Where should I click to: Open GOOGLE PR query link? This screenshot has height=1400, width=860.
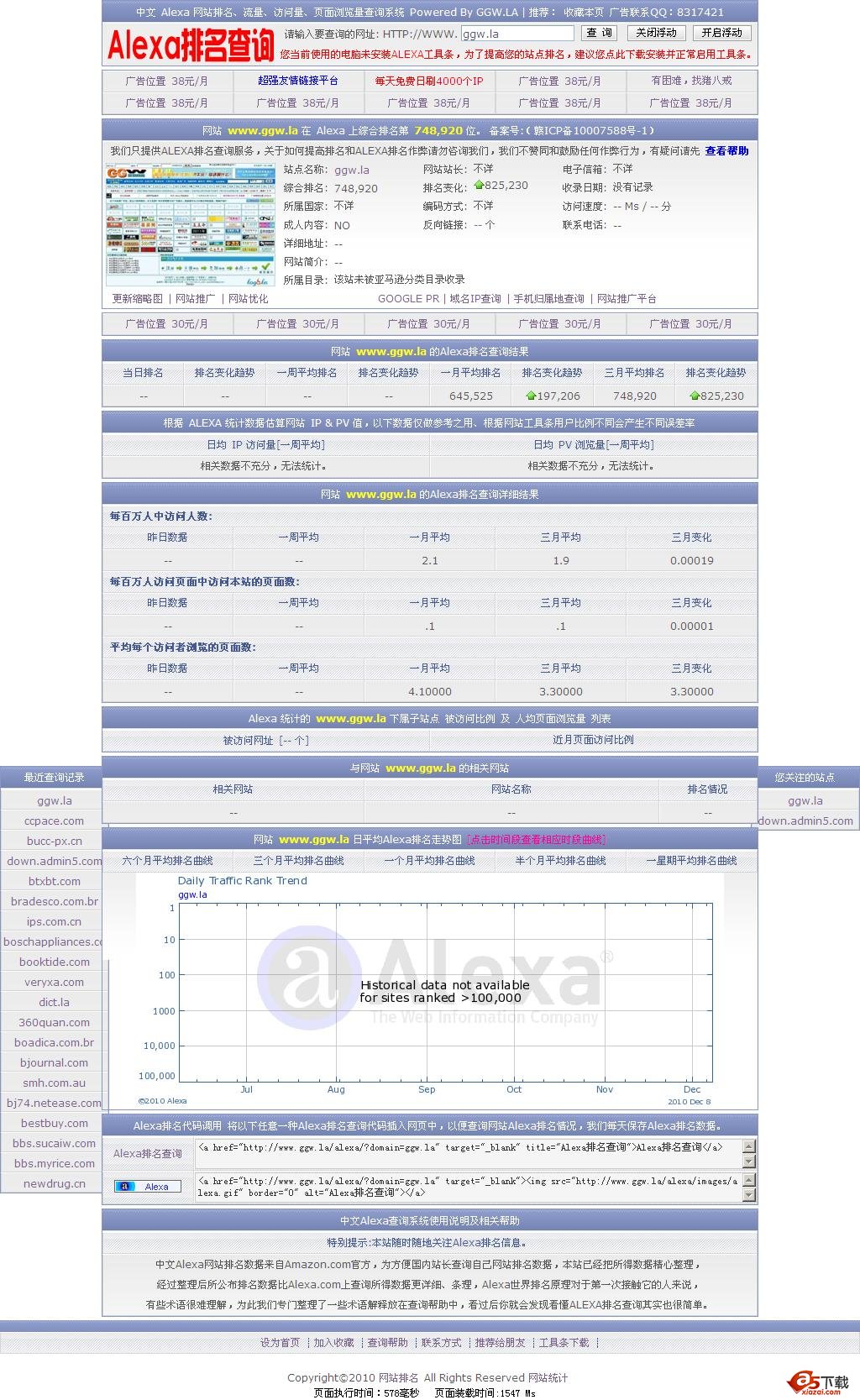tap(408, 299)
